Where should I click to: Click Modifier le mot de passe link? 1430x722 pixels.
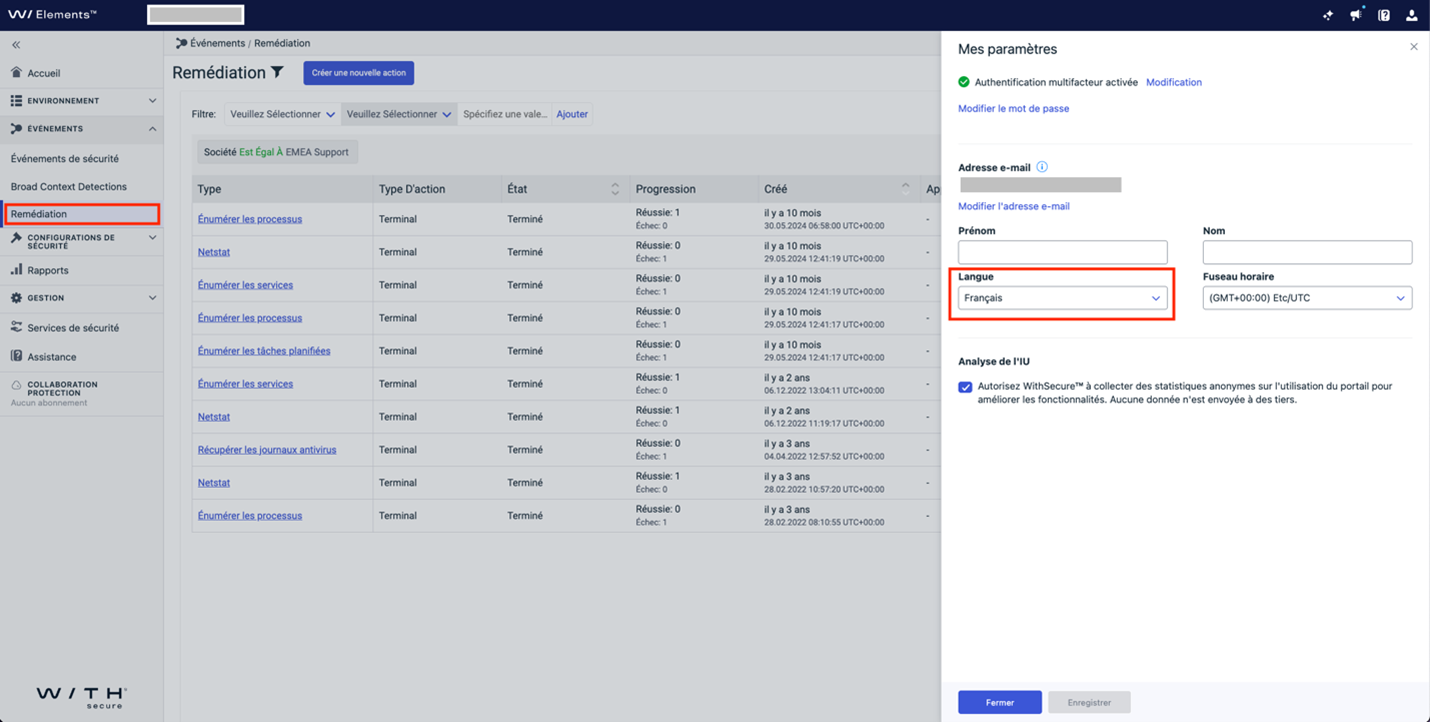point(1014,108)
